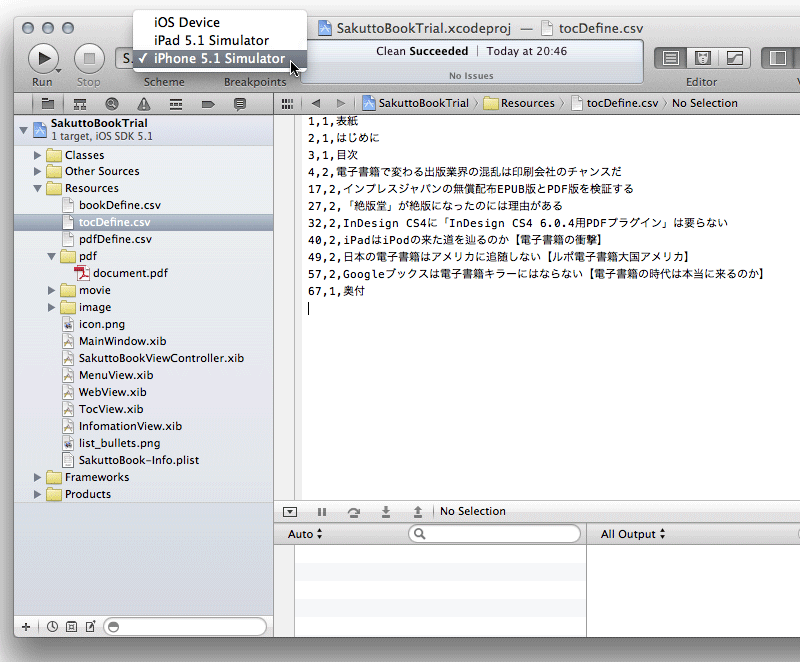
Task: Click the Step Out button
Action: point(418,512)
